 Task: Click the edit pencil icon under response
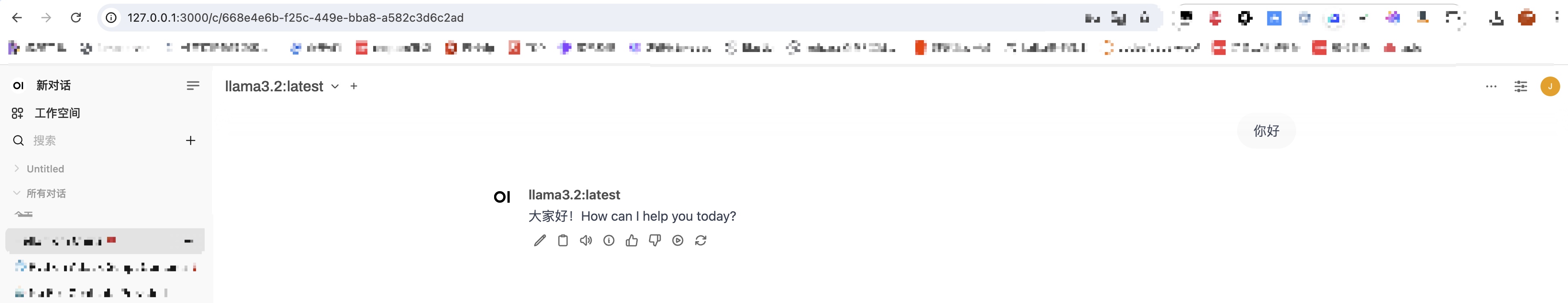(x=539, y=241)
